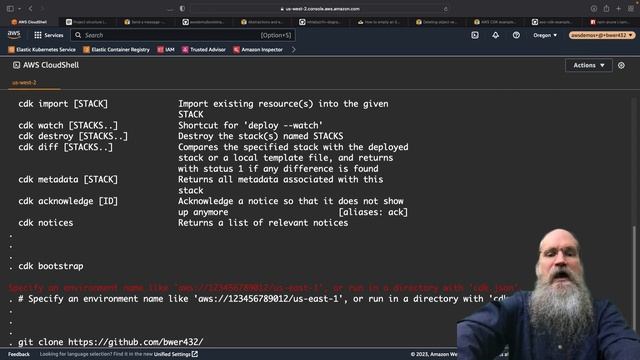
Task: Reload the page with the refresh icon
Action: (x=445, y=9)
